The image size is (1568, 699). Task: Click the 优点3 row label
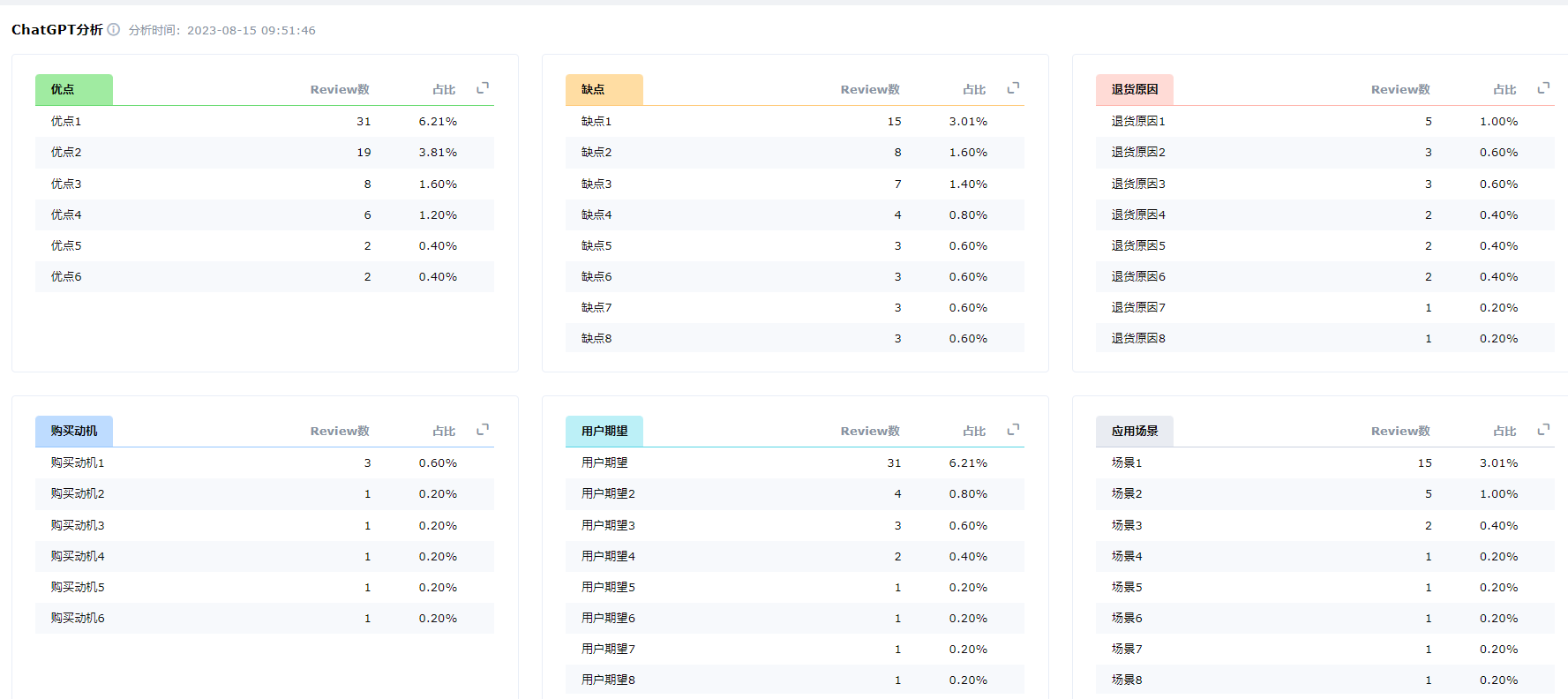click(66, 184)
